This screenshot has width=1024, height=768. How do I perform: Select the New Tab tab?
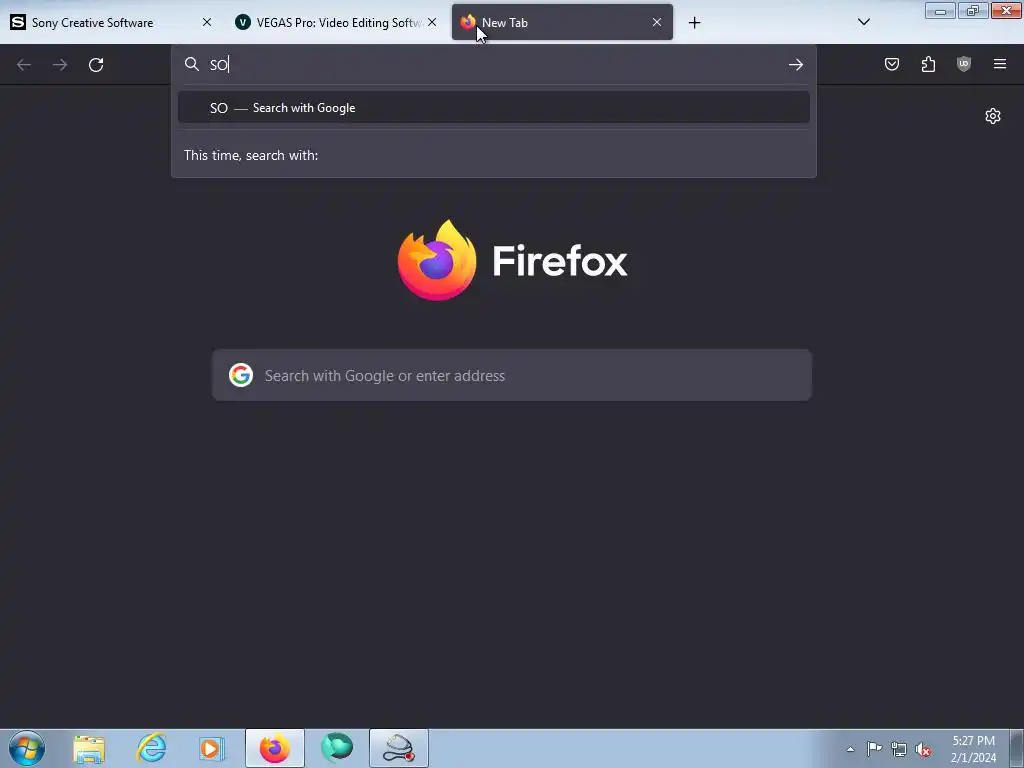[x=562, y=23]
